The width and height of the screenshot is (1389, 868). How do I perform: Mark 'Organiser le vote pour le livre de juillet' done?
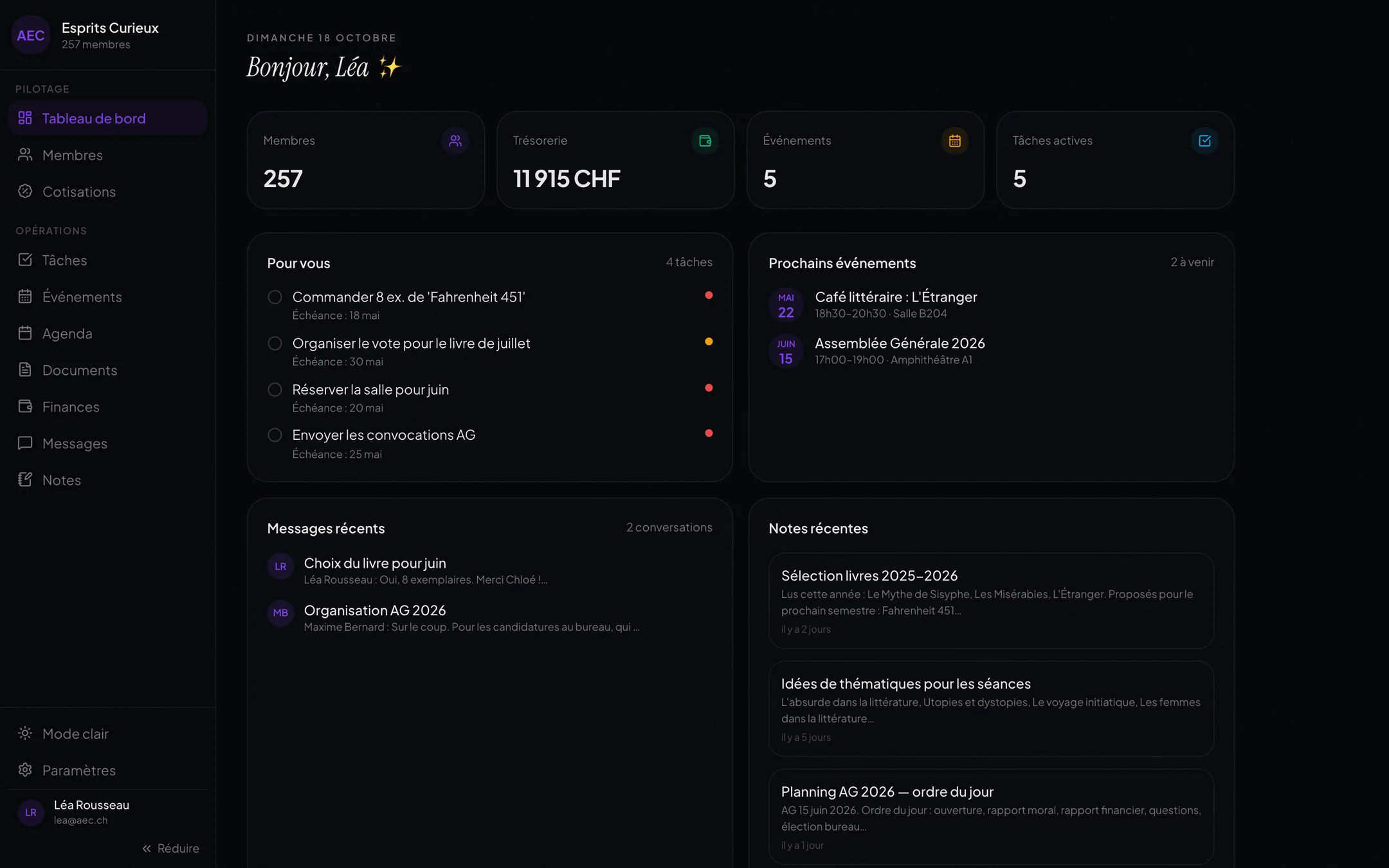275,343
